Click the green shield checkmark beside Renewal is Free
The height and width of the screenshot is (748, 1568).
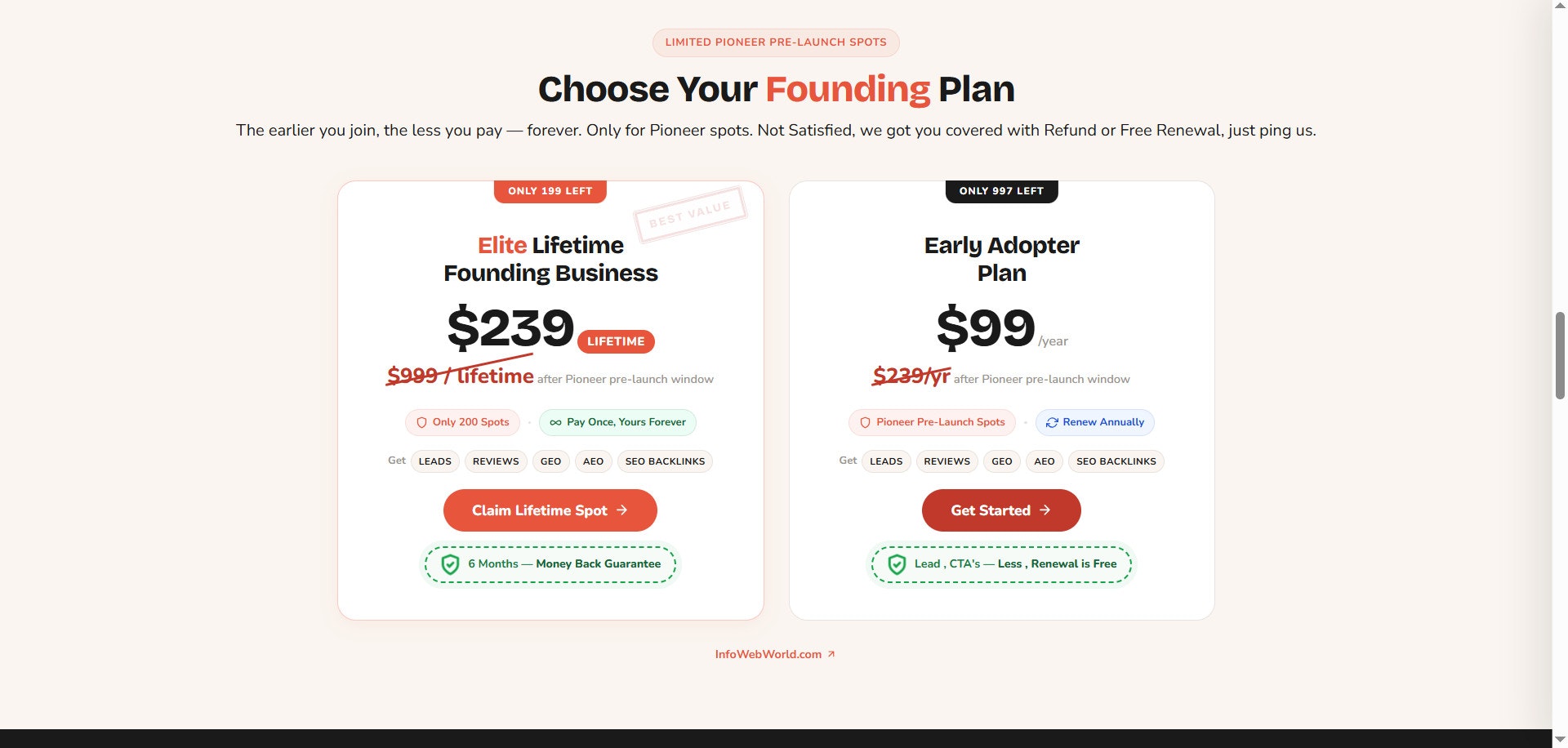[897, 564]
